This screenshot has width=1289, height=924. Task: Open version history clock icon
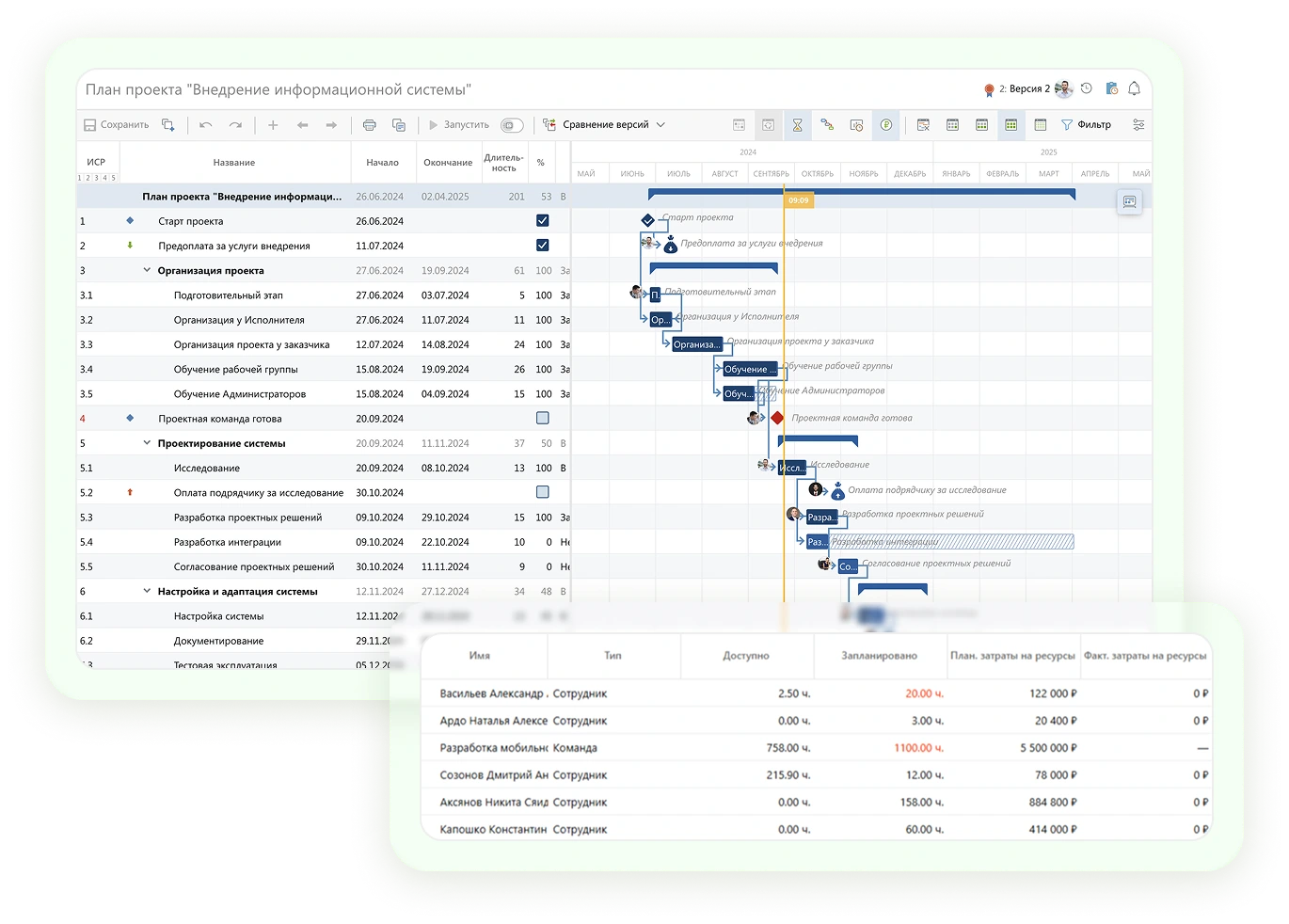click(1087, 88)
